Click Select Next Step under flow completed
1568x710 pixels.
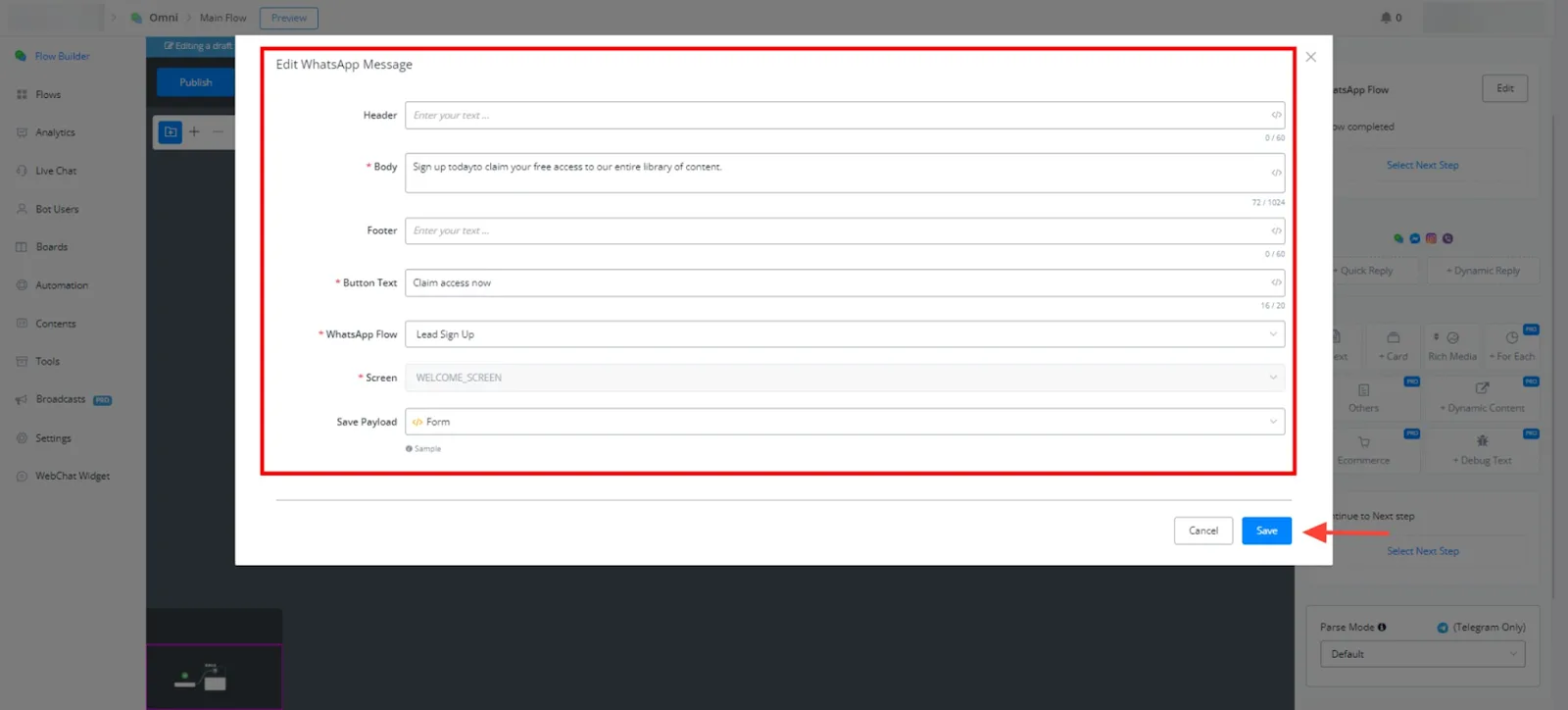[1423, 165]
